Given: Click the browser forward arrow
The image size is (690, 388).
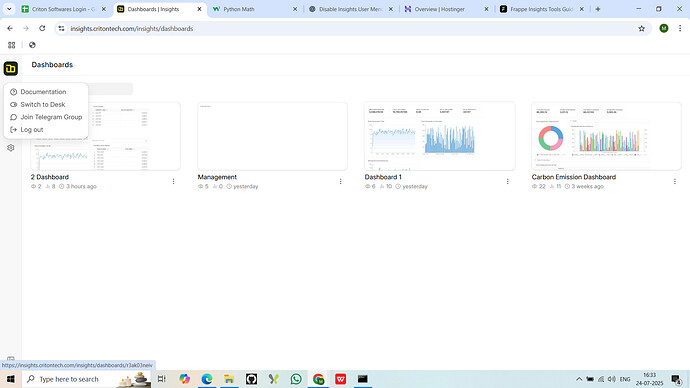Looking at the screenshot, I should click(26, 29).
